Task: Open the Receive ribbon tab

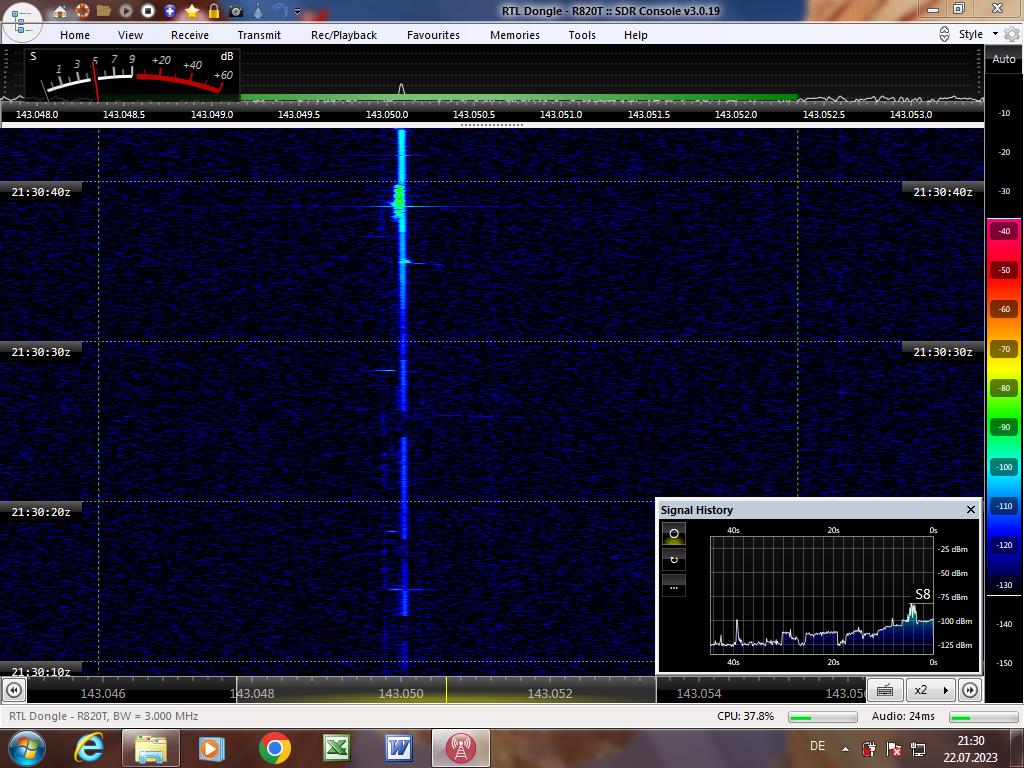Action: click(x=190, y=35)
